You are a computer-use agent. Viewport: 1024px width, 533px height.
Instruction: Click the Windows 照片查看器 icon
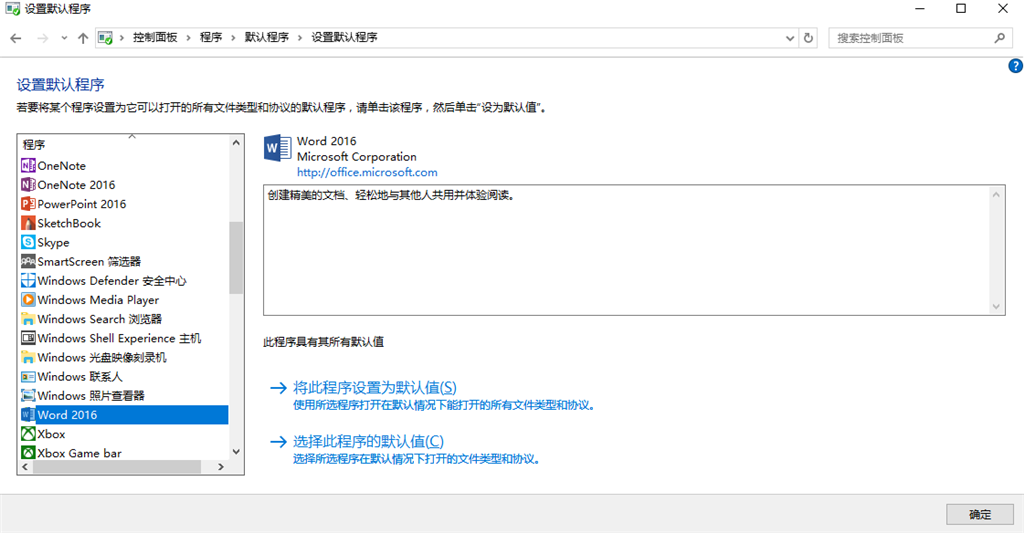pos(28,395)
